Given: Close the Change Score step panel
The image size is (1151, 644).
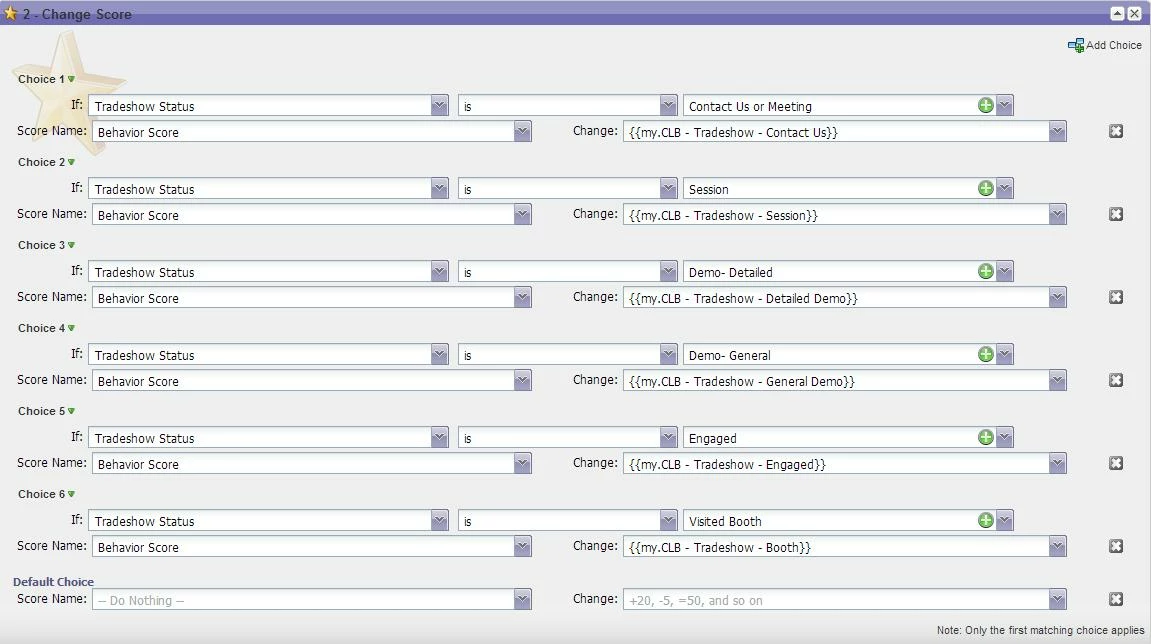Looking at the screenshot, I should pos(1134,13).
